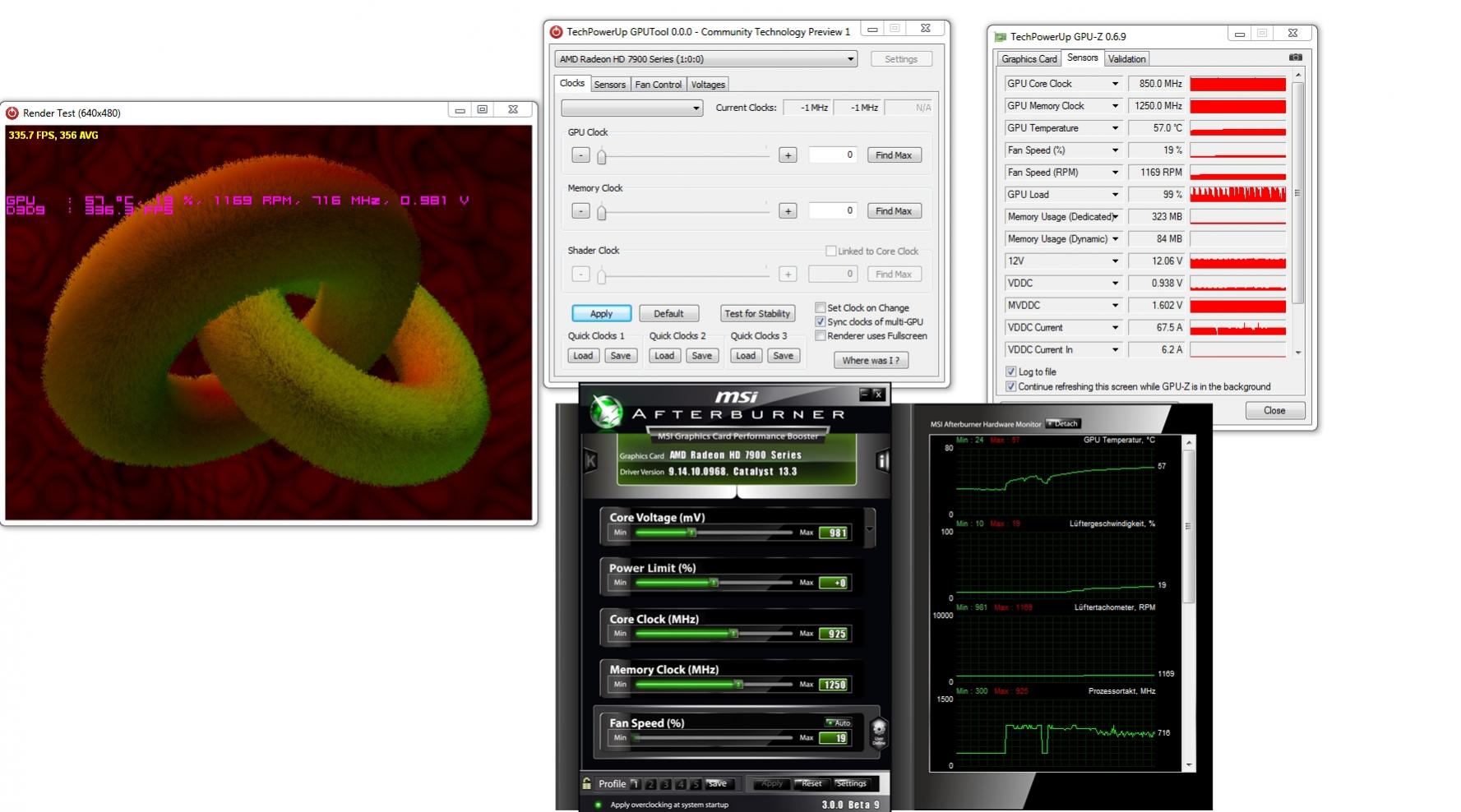Open the Voltages tab
The image size is (1461, 812).
708,85
